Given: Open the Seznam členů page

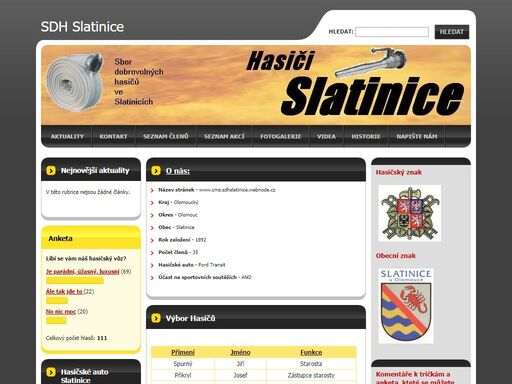Looking at the screenshot, I should [166, 136].
